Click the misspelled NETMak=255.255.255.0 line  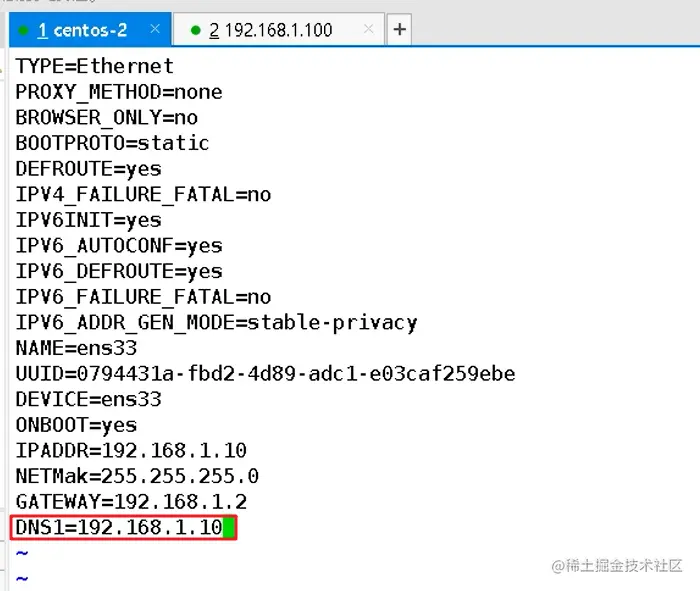click(136, 476)
